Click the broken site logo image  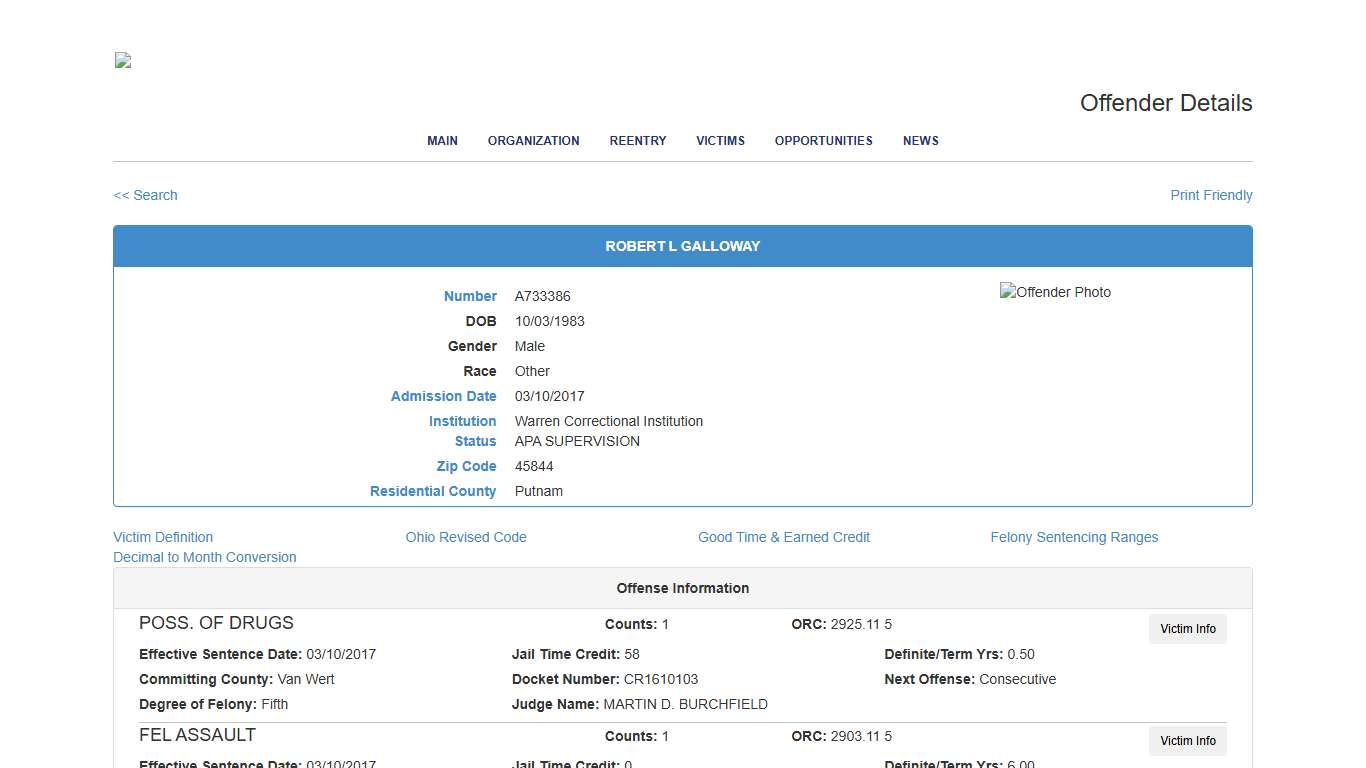pos(122,60)
